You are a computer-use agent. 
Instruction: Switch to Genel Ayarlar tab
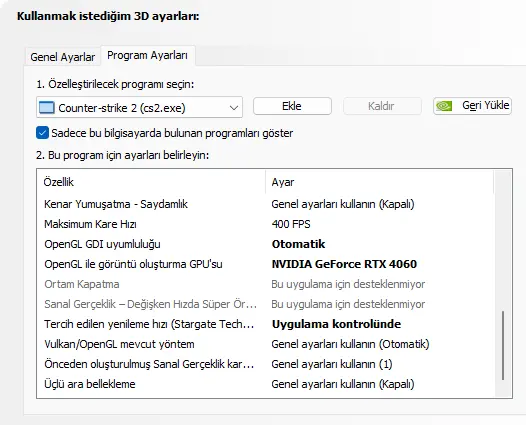pos(63,57)
